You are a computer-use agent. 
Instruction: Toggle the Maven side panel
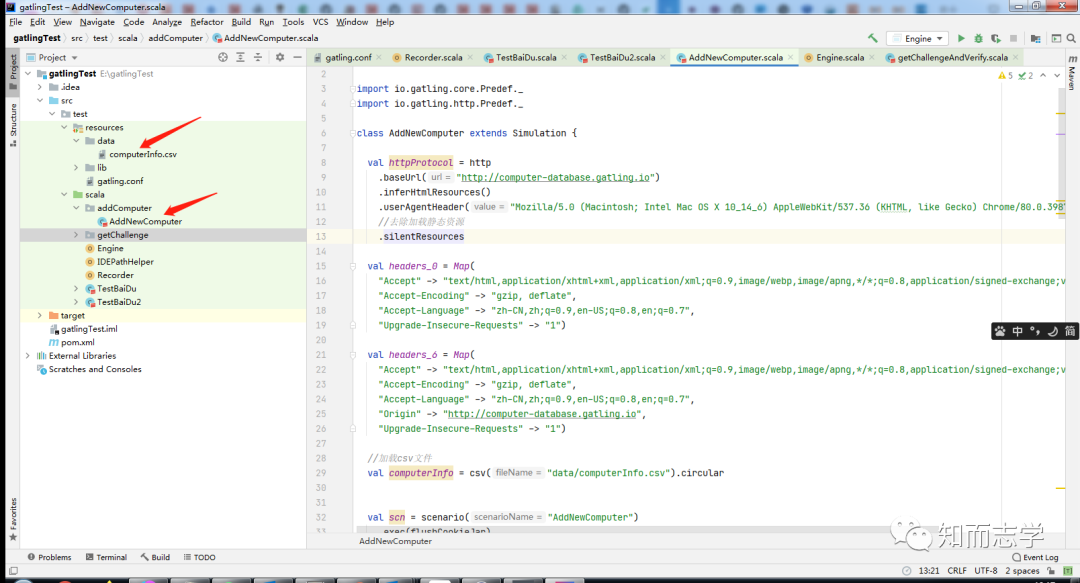click(1072, 72)
